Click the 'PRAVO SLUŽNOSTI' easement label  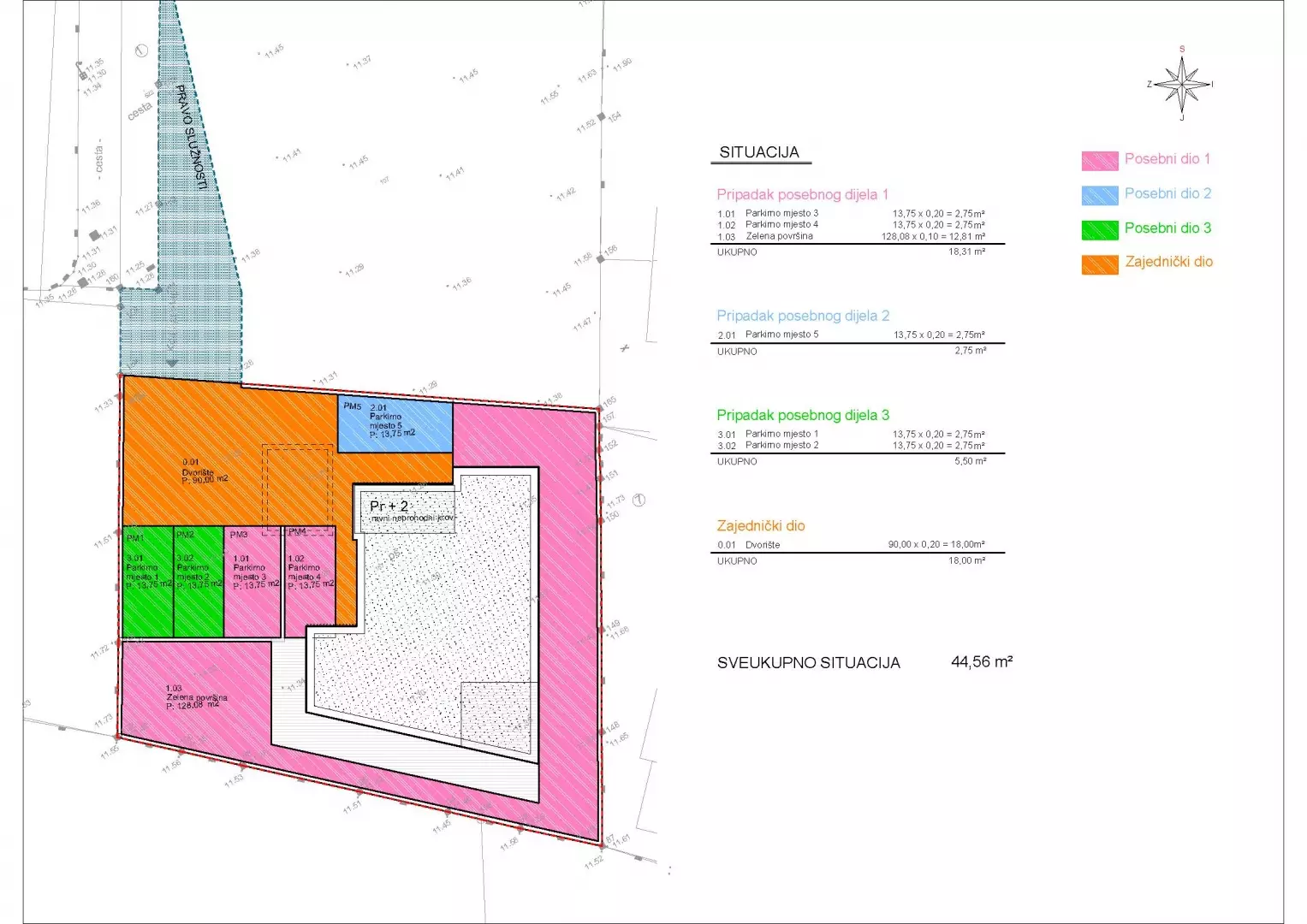point(192,137)
